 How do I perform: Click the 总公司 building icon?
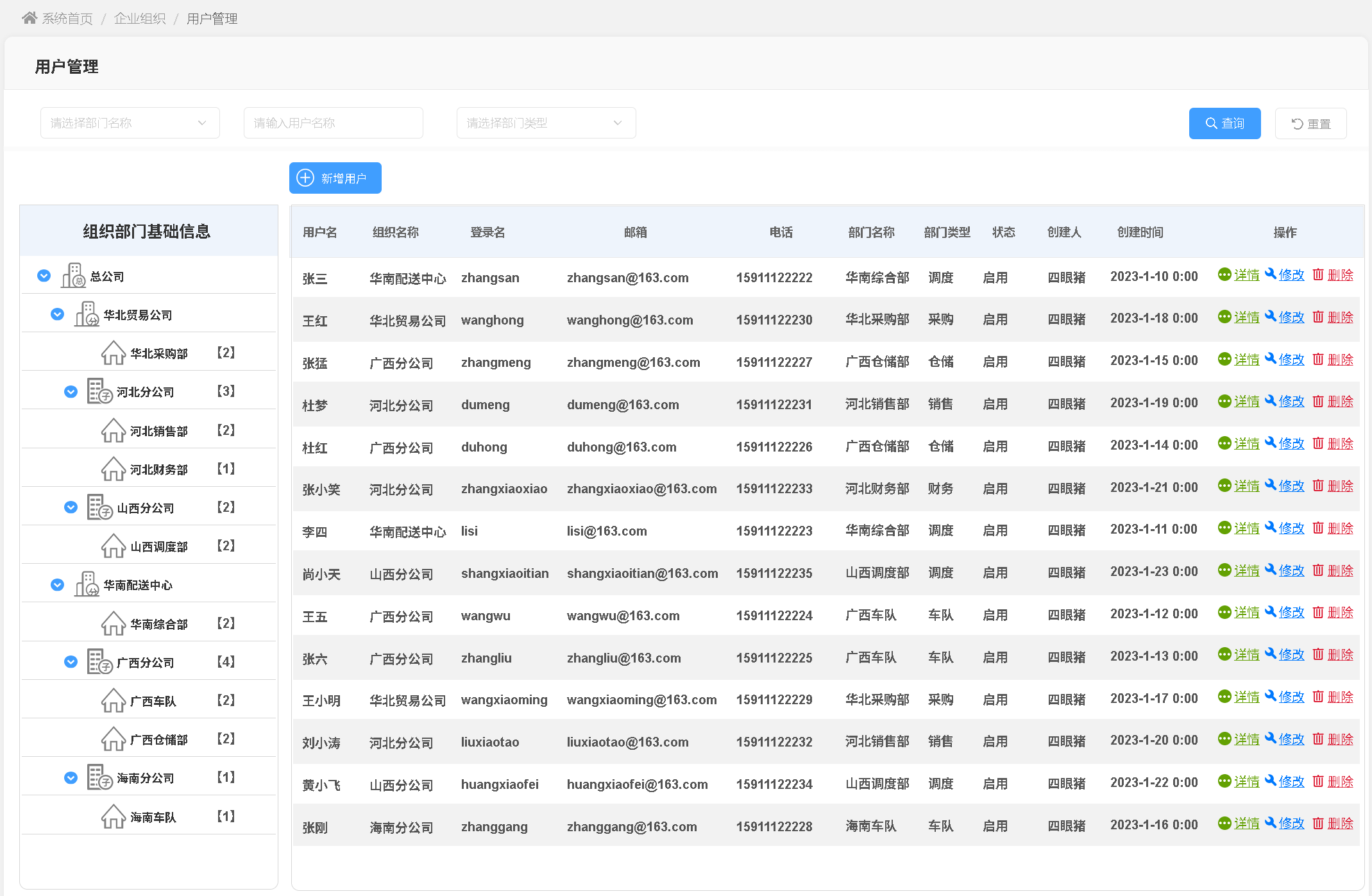(x=73, y=276)
